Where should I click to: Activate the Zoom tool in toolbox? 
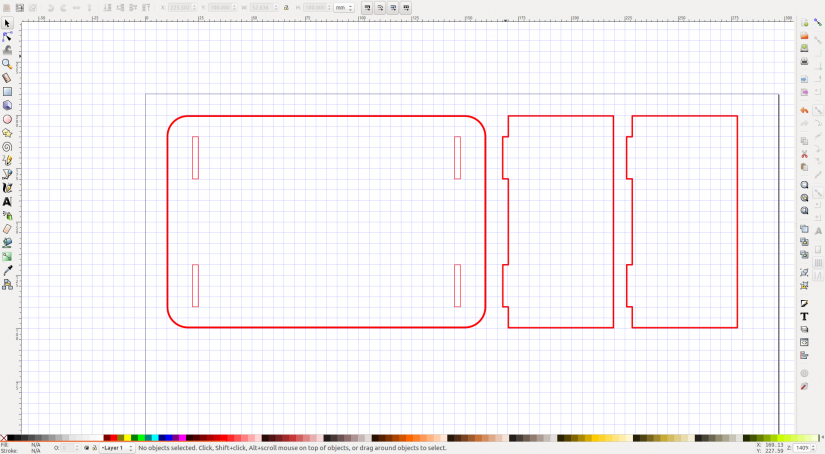pyautogui.click(x=7, y=64)
